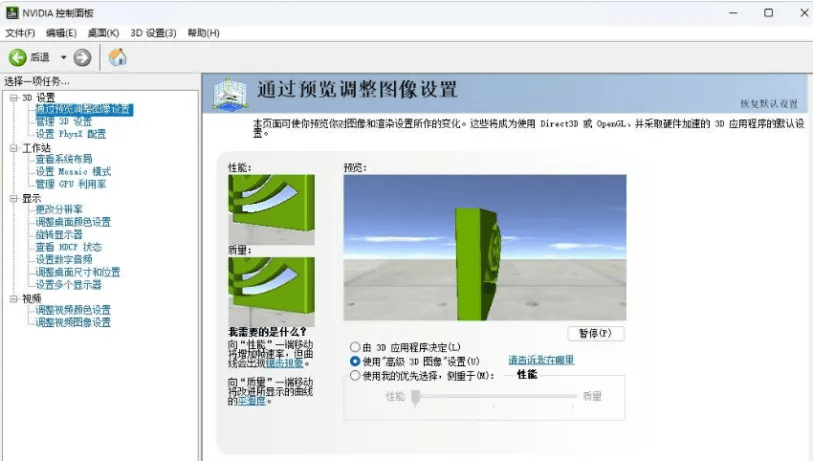Screen dimensions: 813x461
Task: Collapse the 显示 tree node
Action: (14, 199)
